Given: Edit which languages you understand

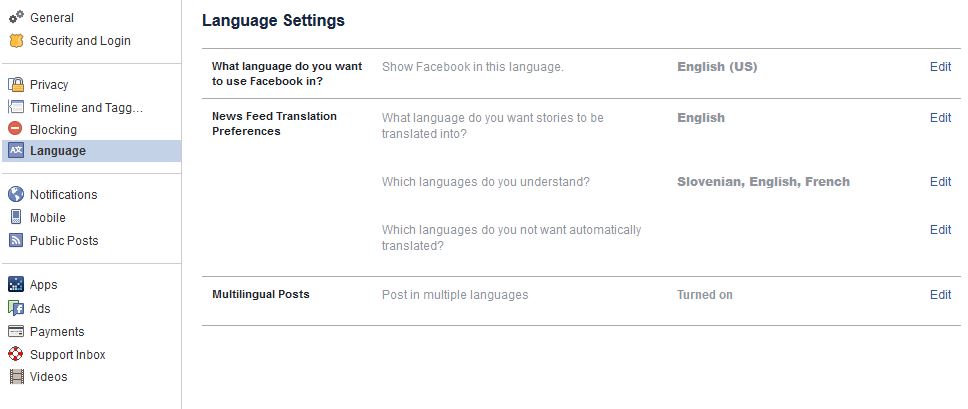Looking at the screenshot, I should click(x=940, y=182).
